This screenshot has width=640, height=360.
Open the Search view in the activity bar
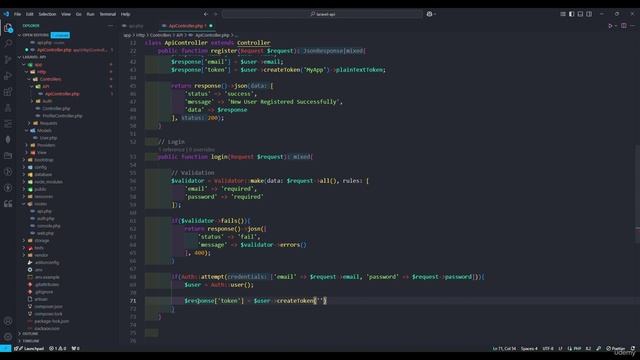tap(8, 43)
